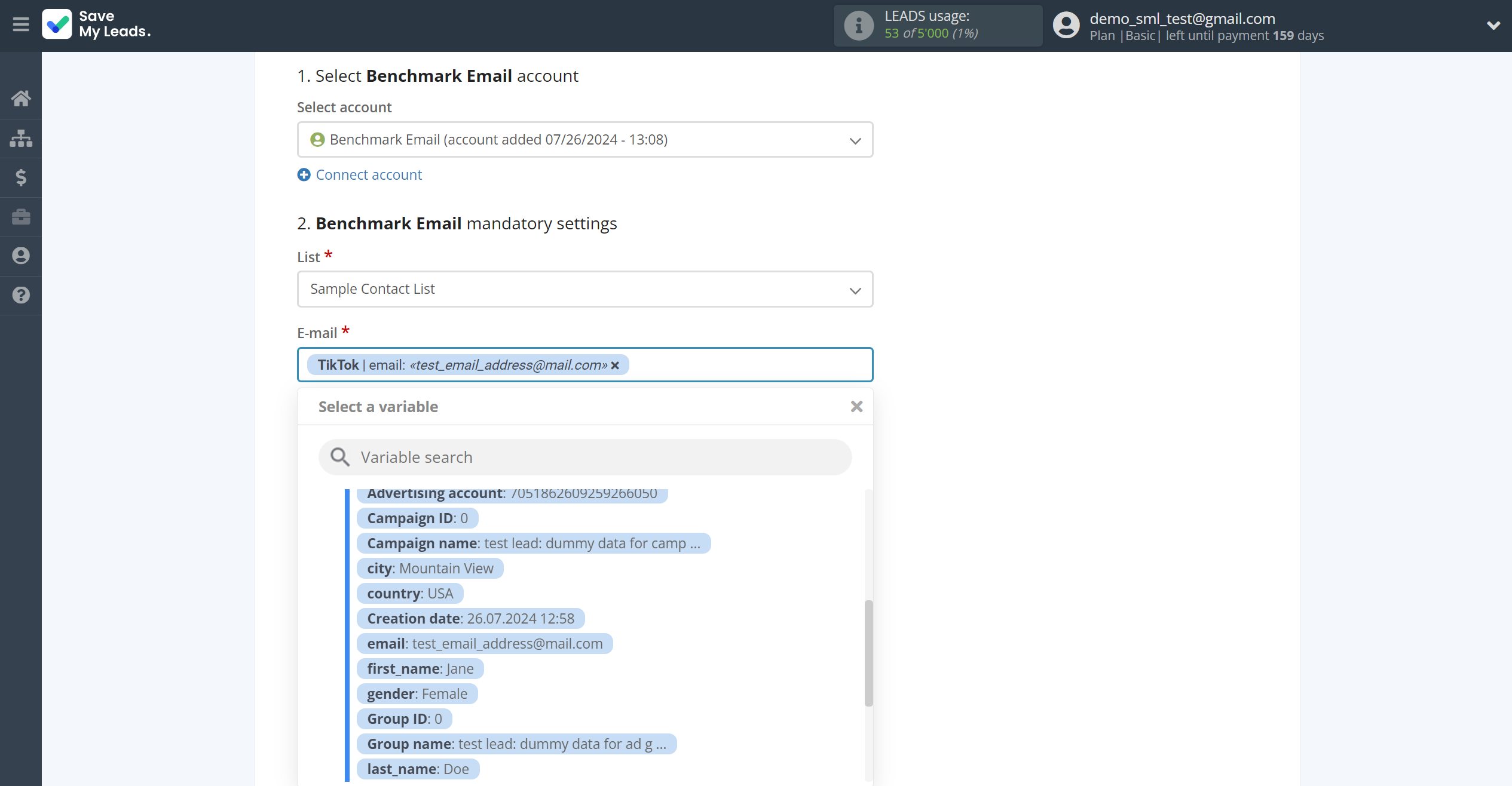Click the Variable search box
This screenshot has width=1512, height=786.
(x=585, y=458)
